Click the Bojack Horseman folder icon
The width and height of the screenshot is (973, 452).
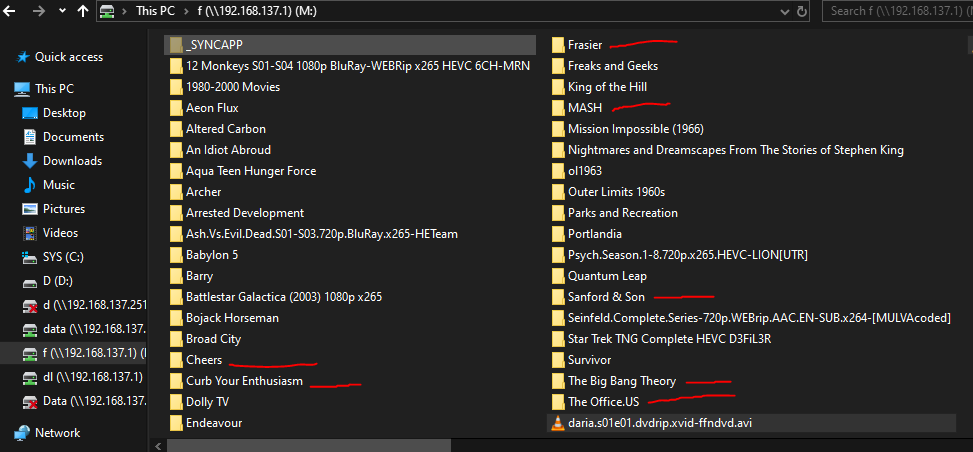[x=176, y=319]
